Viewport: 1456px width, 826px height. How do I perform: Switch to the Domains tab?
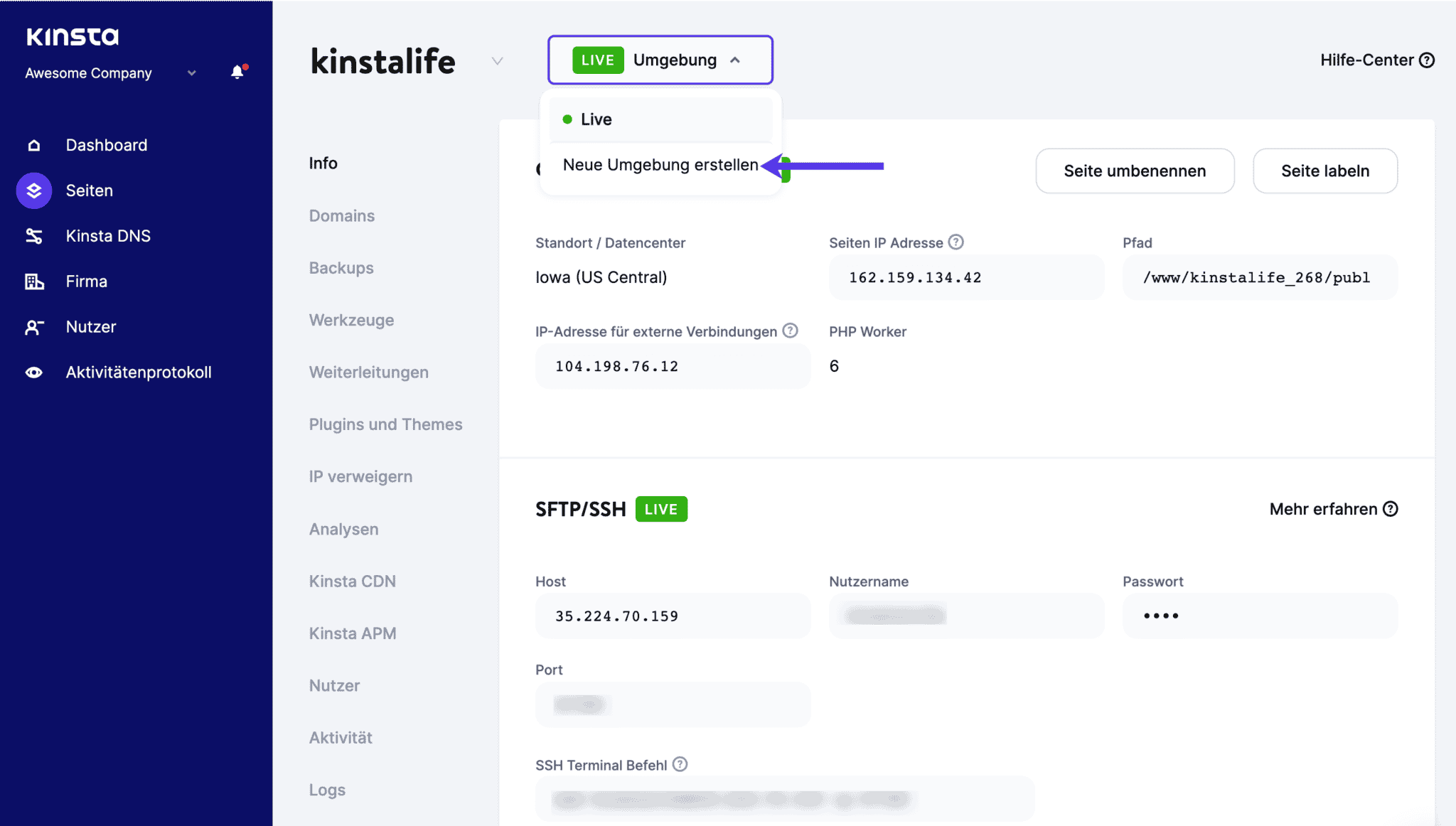(341, 215)
